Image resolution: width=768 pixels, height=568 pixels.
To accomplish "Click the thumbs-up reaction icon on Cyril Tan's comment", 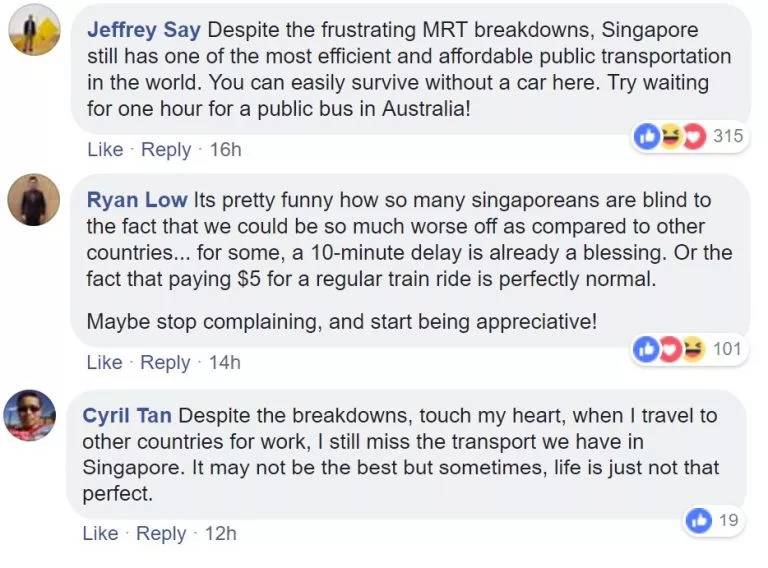I will [x=699, y=520].
